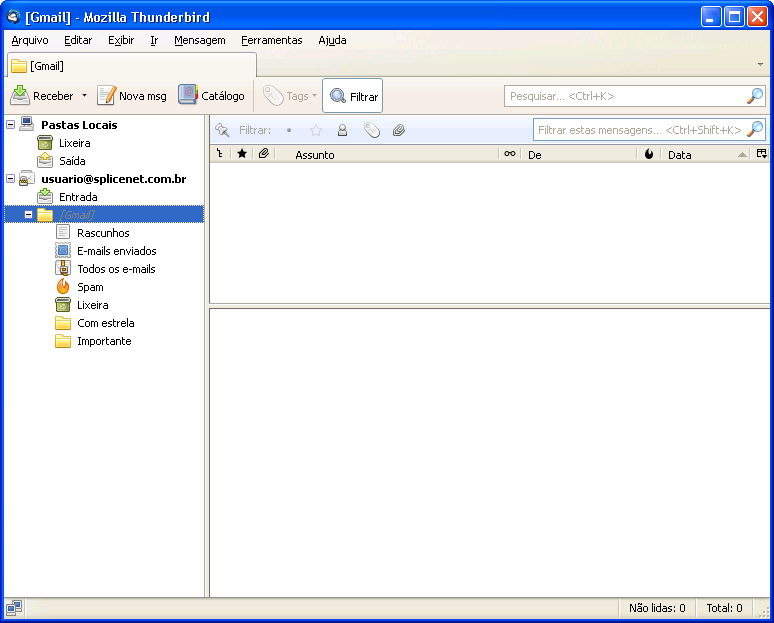Toggle pin to keep filters applied
The image size is (774, 623).
click(222, 130)
